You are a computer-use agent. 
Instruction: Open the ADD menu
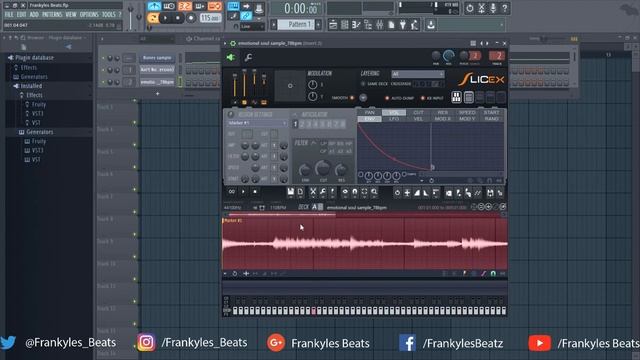(x=34, y=15)
